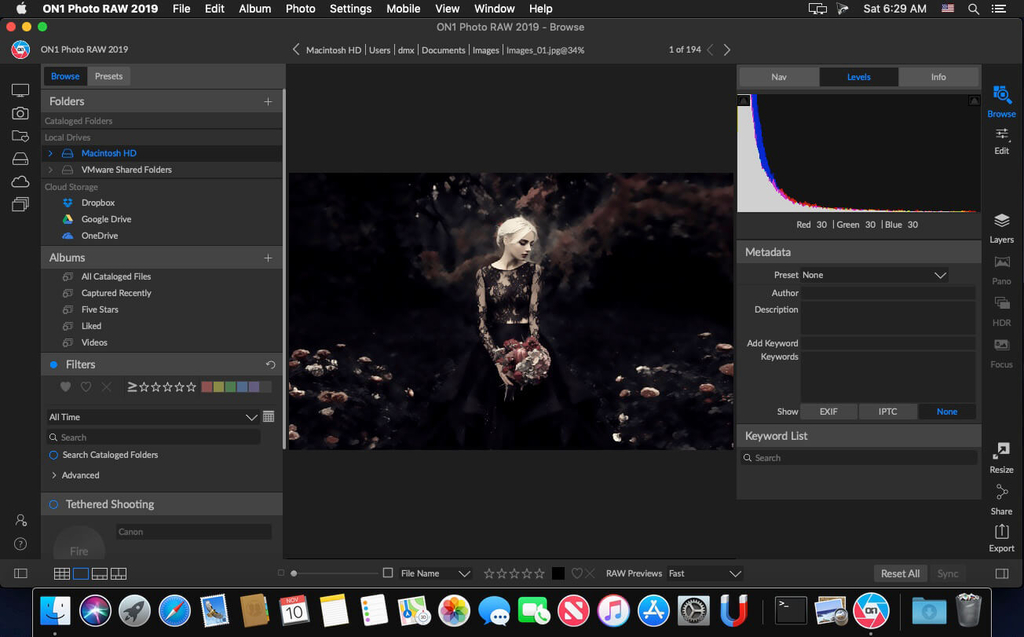
Task: Toggle the Filters panel on/off dot
Action: click(54, 365)
